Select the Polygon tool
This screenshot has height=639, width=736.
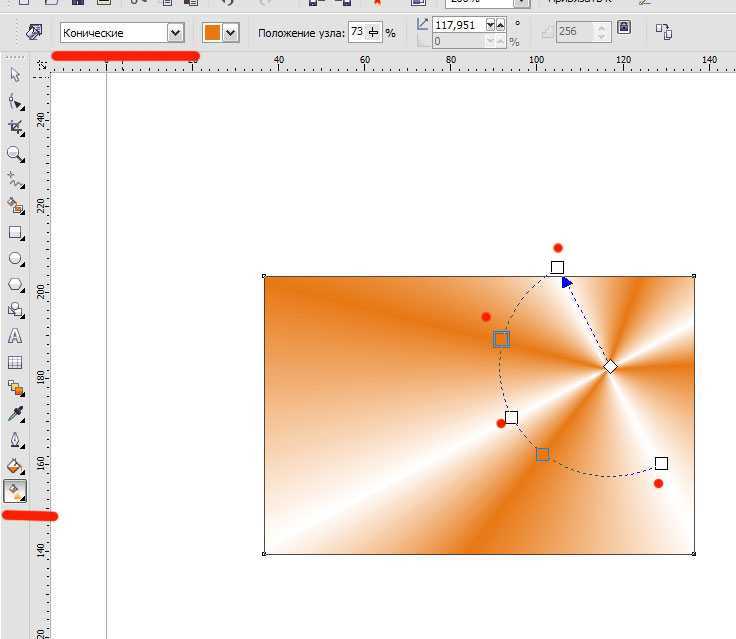point(16,285)
